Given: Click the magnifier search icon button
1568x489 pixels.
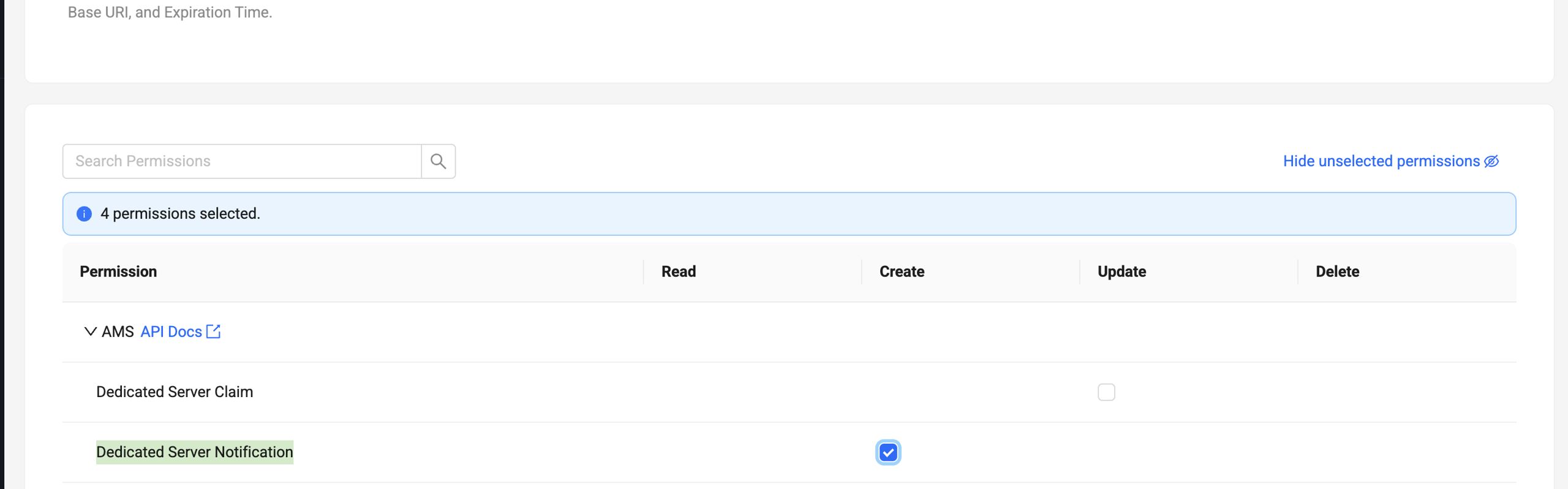Looking at the screenshot, I should (x=438, y=161).
